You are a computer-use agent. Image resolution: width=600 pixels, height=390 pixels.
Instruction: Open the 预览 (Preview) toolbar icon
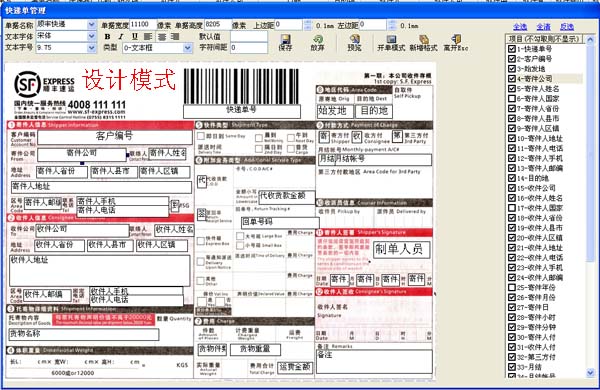[x=354, y=39]
